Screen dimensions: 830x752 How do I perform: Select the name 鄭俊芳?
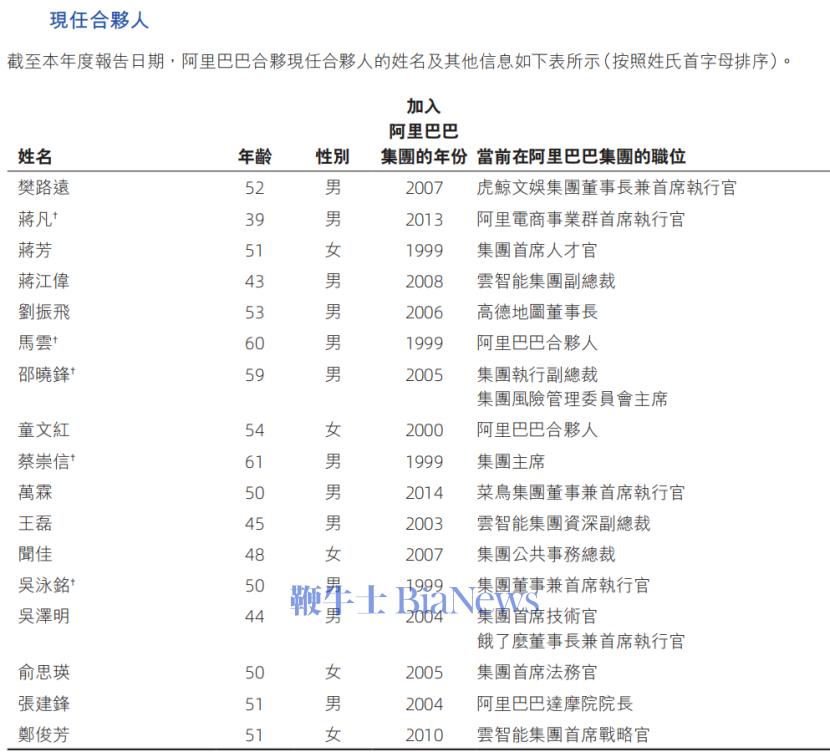[x=43, y=735]
